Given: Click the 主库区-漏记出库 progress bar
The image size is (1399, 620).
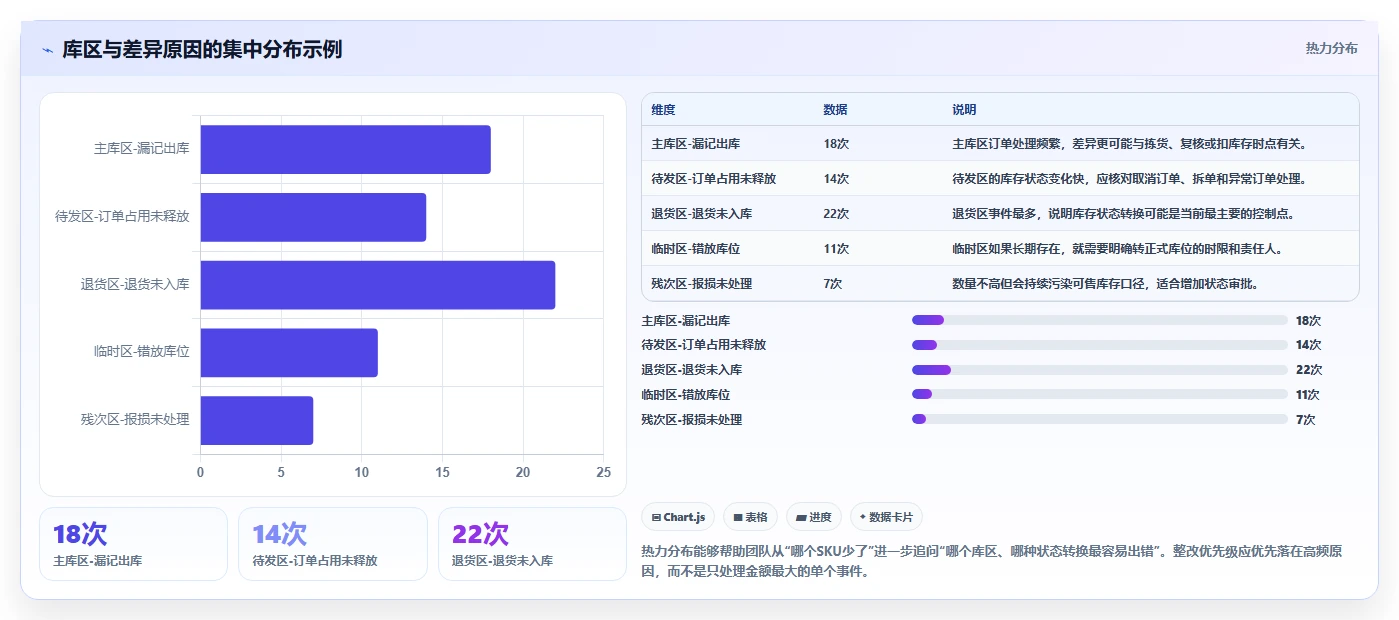Looking at the screenshot, I should click(x=1100, y=320).
